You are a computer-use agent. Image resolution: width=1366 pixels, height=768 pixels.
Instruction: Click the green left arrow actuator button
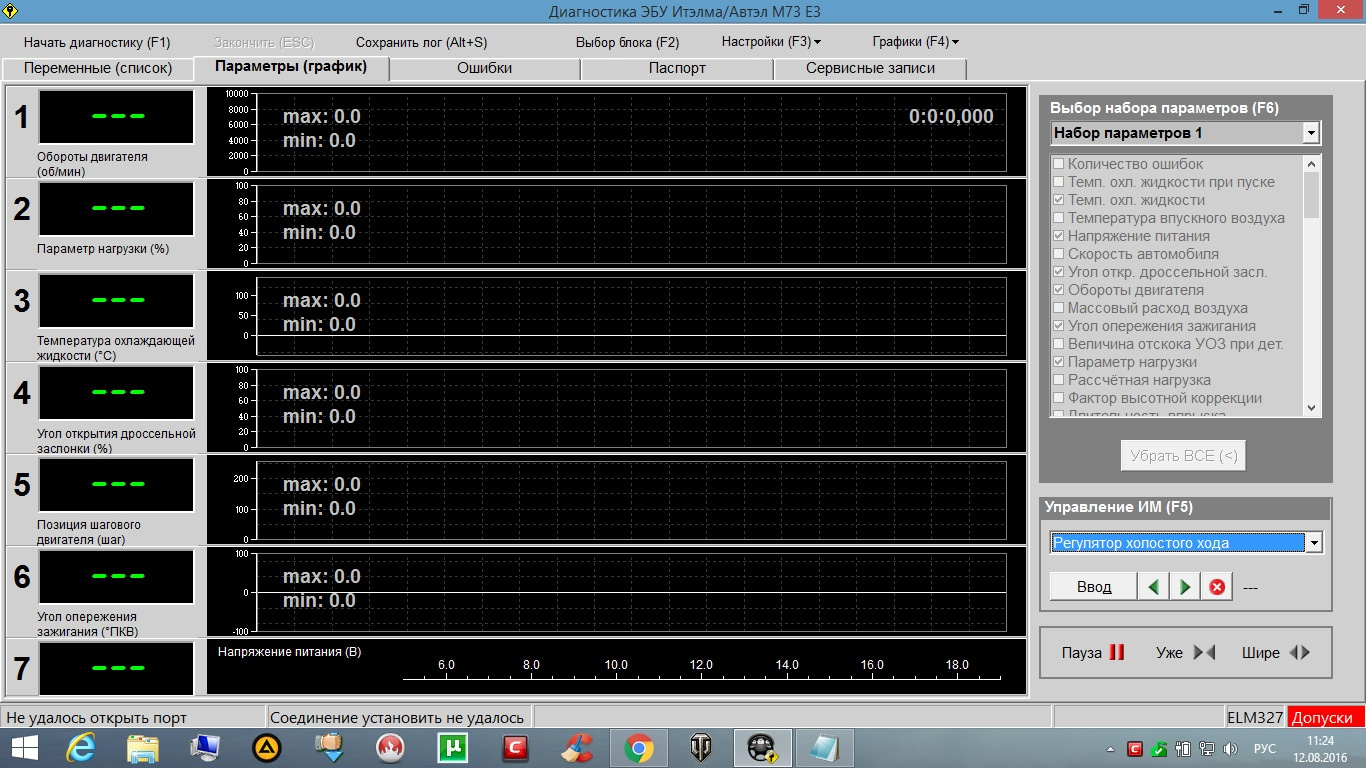tap(1153, 587)
